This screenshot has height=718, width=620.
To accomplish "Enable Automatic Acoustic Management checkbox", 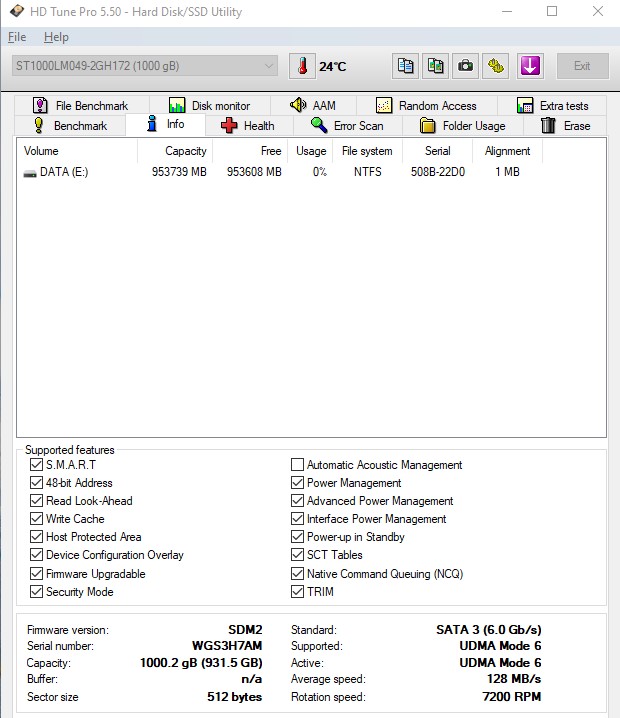I will tap(297, 465).
